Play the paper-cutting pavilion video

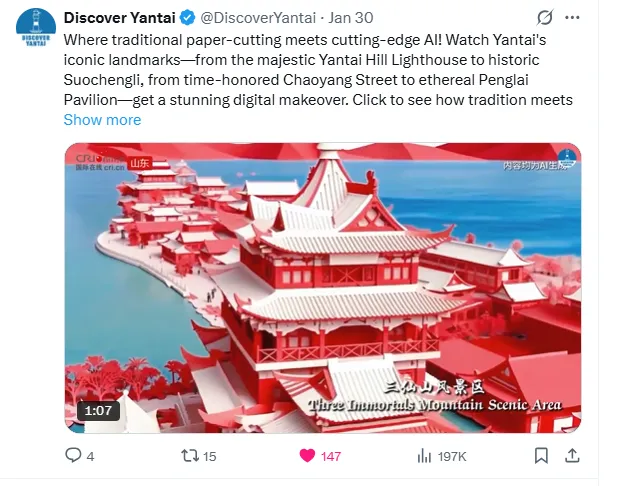323,288
